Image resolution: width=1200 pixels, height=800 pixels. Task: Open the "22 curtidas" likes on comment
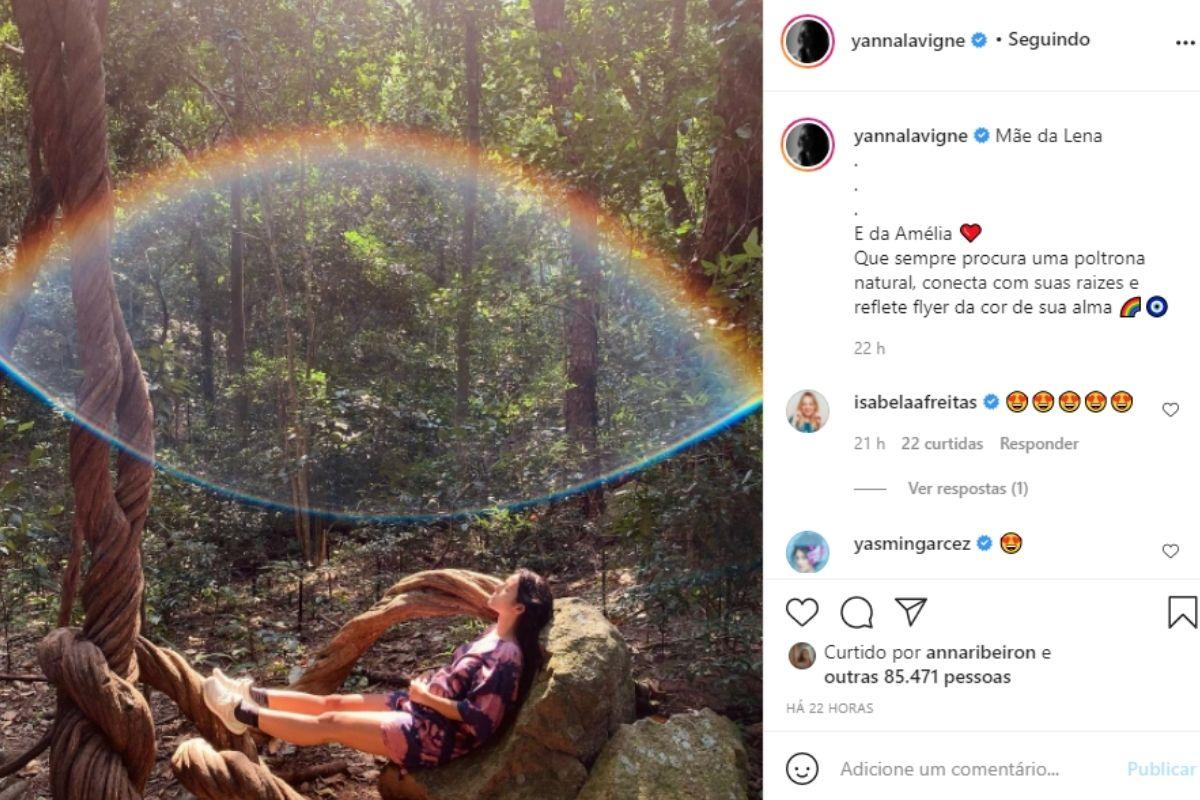point(942,444)
